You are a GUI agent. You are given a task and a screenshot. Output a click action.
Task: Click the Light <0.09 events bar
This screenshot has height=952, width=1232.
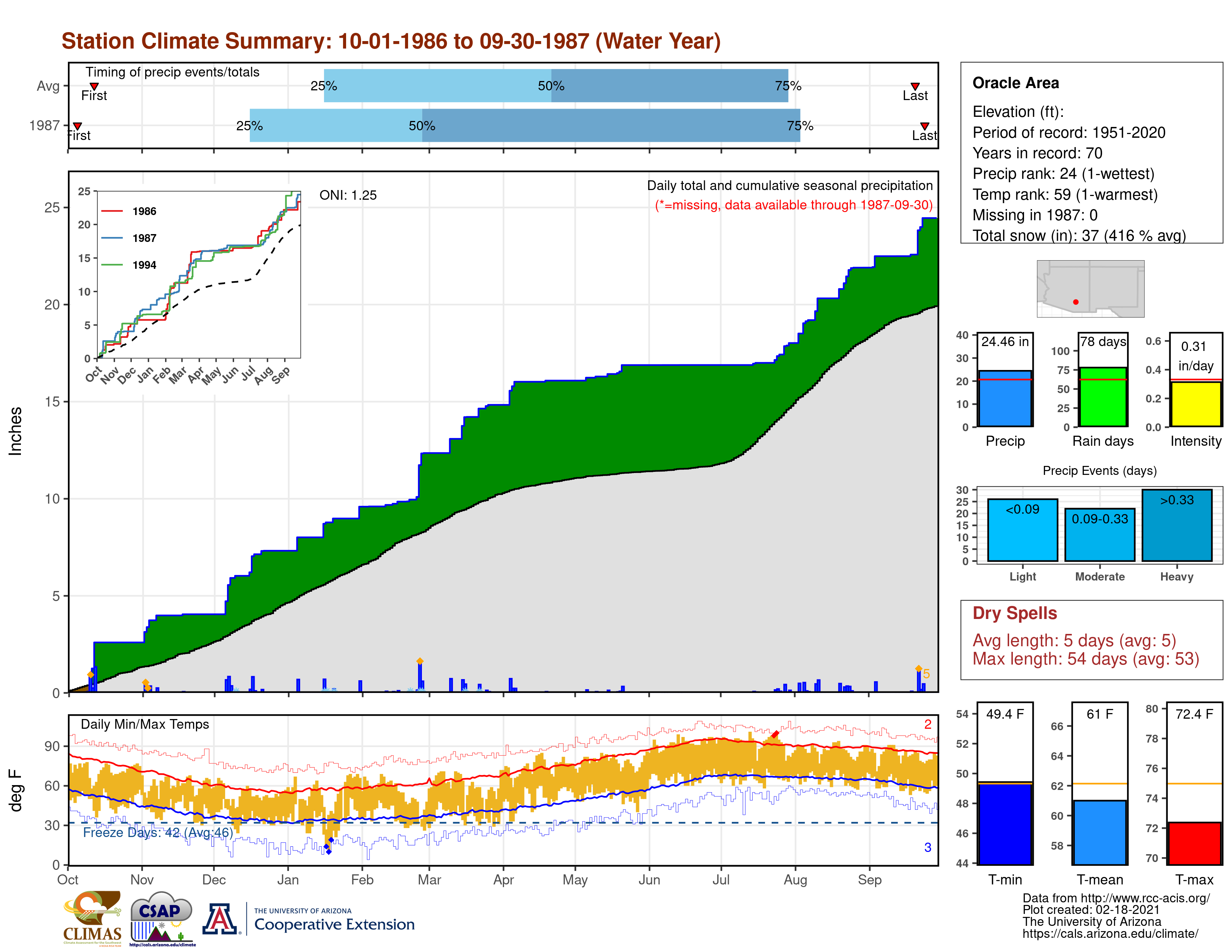(1022, 530)
